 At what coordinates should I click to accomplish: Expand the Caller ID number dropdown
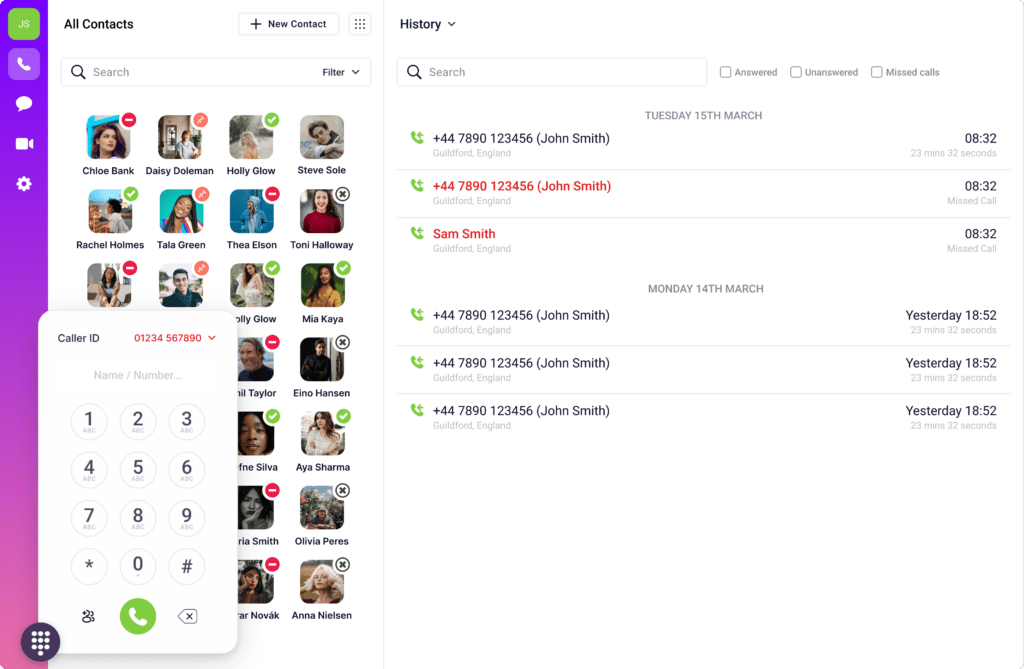[x=175, y=338]
